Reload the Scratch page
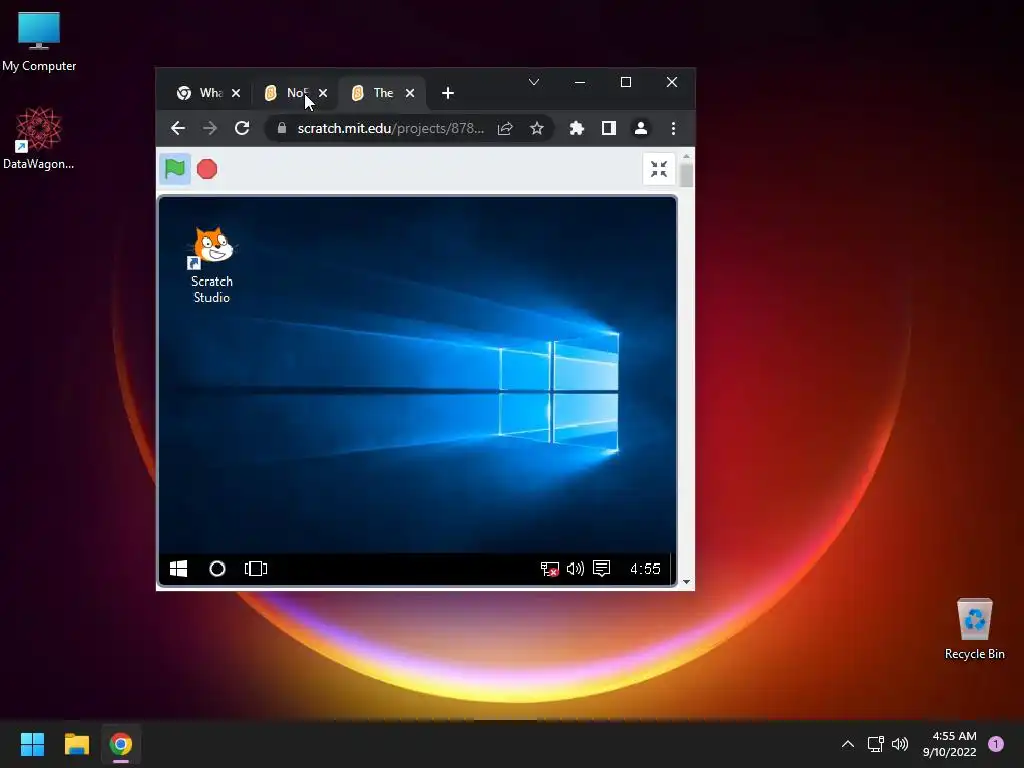The width and height of the screenshot is (1024, 768). point(242,128)
